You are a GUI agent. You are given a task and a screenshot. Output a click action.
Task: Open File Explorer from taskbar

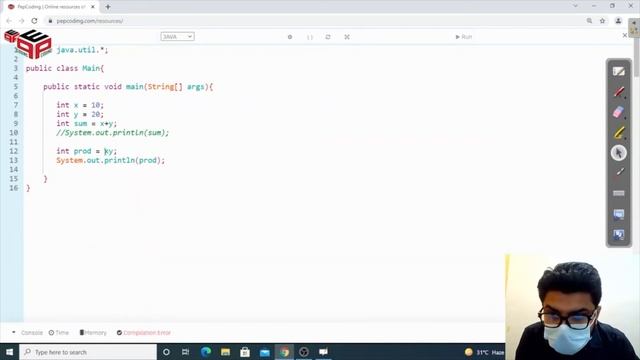coord(225,351)
